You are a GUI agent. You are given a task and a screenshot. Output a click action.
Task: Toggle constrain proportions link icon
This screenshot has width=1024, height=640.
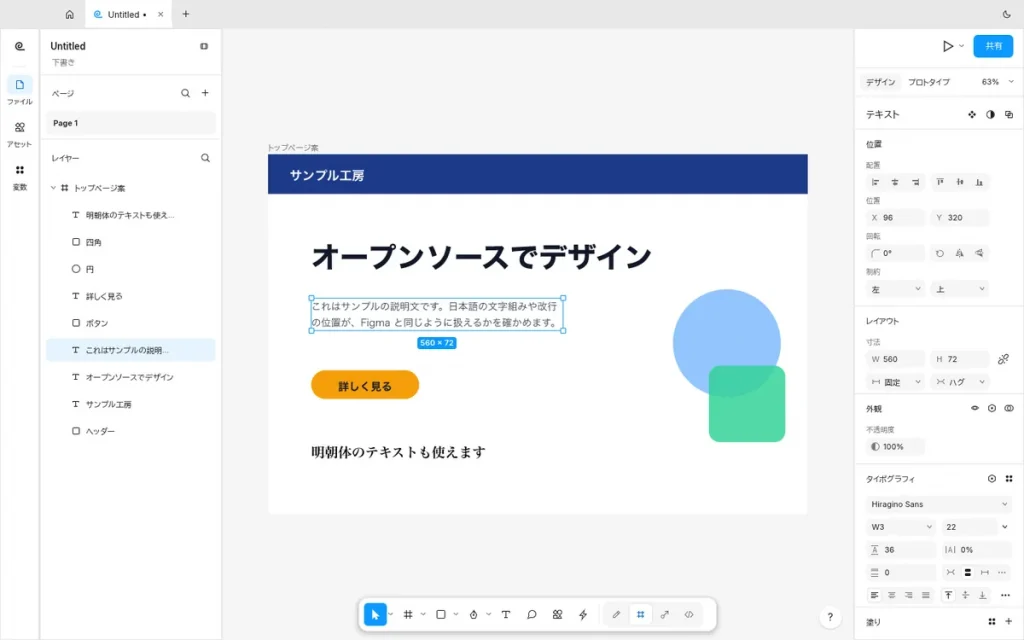1003,359
